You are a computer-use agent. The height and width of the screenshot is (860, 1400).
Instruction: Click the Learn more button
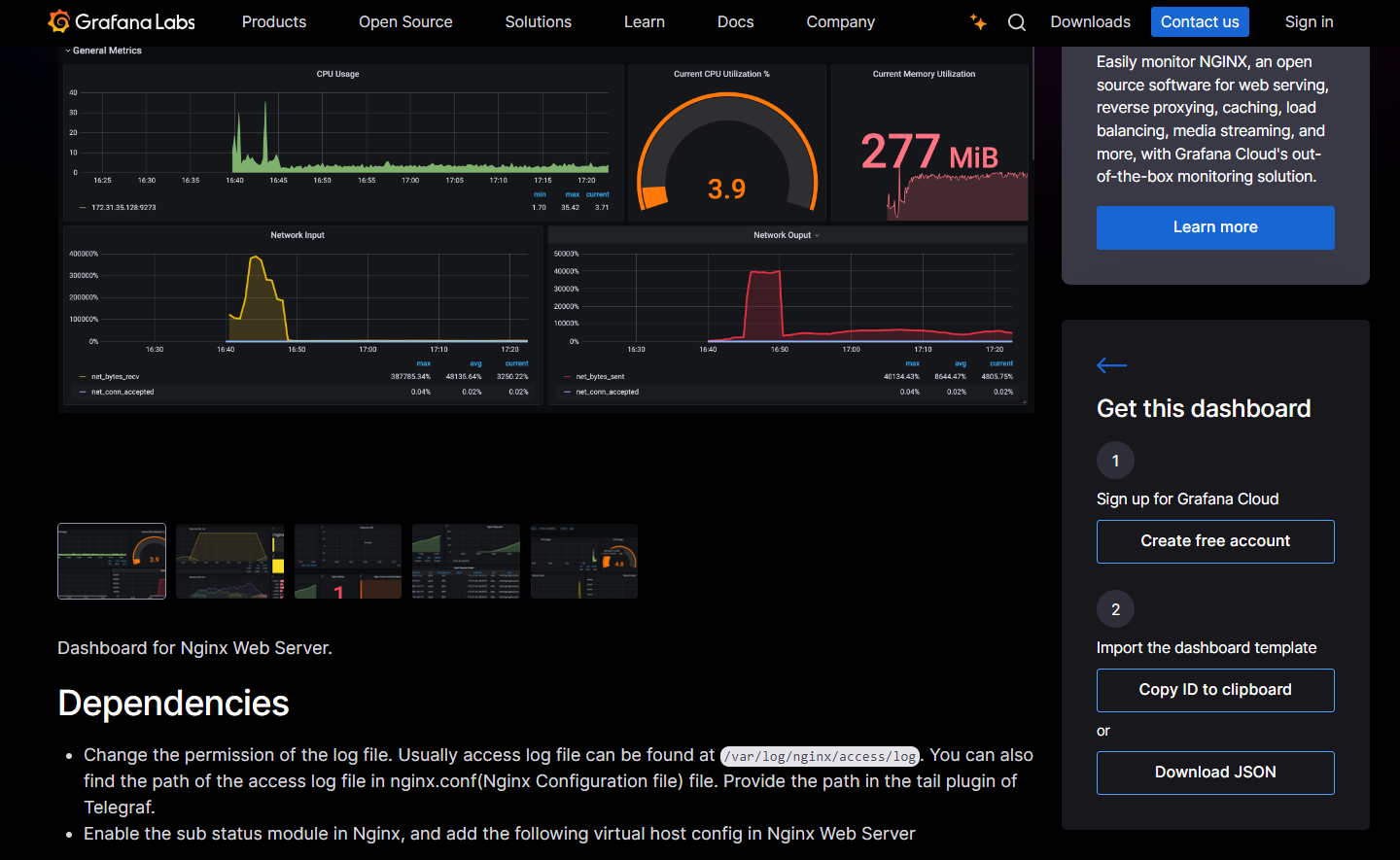pyautogui.click(x=1215, y=227)
